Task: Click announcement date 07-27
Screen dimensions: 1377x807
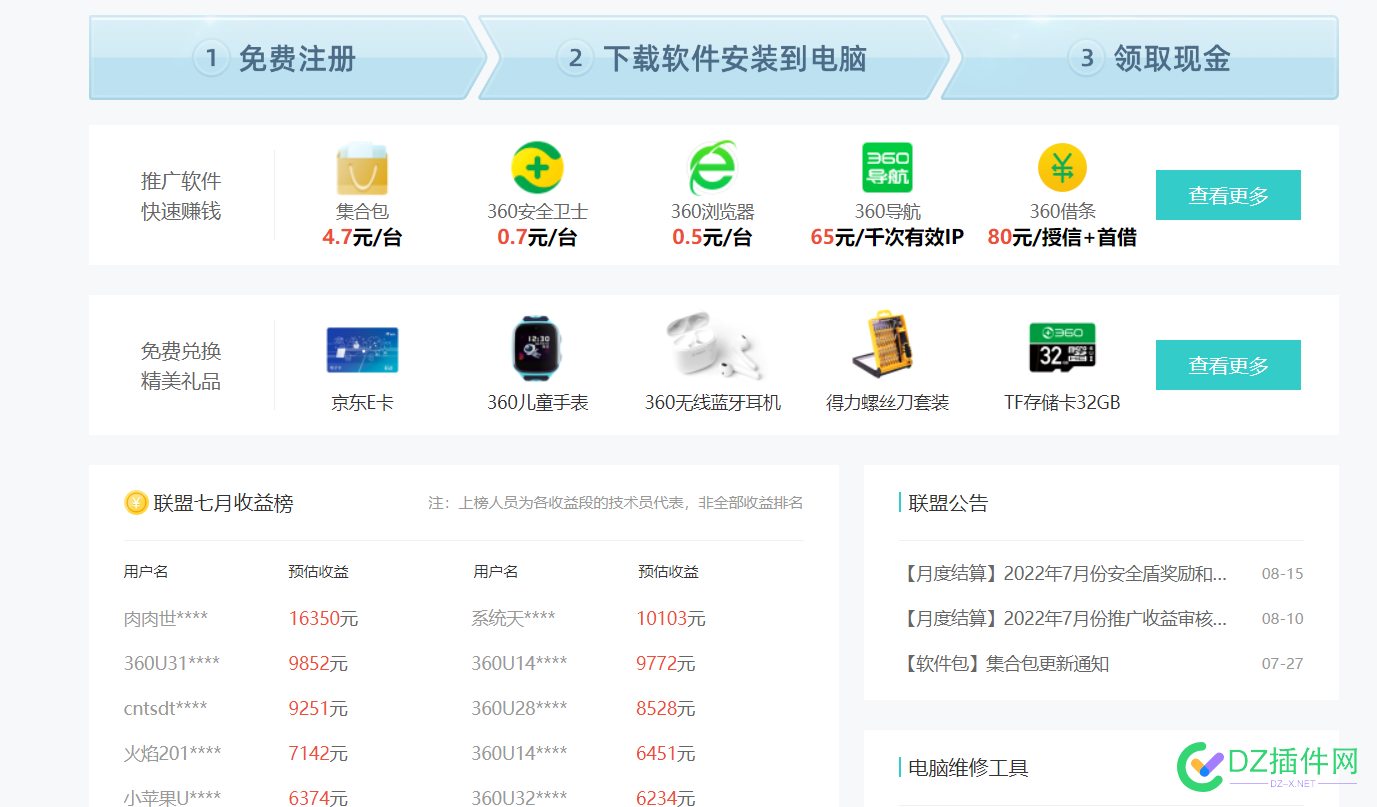Action: point(1282,664)
